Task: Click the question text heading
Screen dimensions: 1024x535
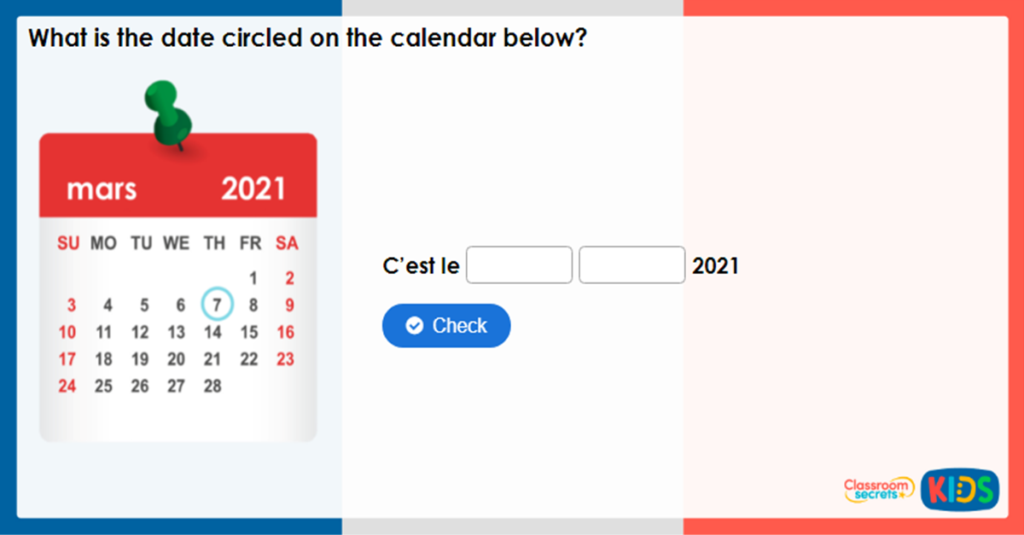Action: coord(307,39)
